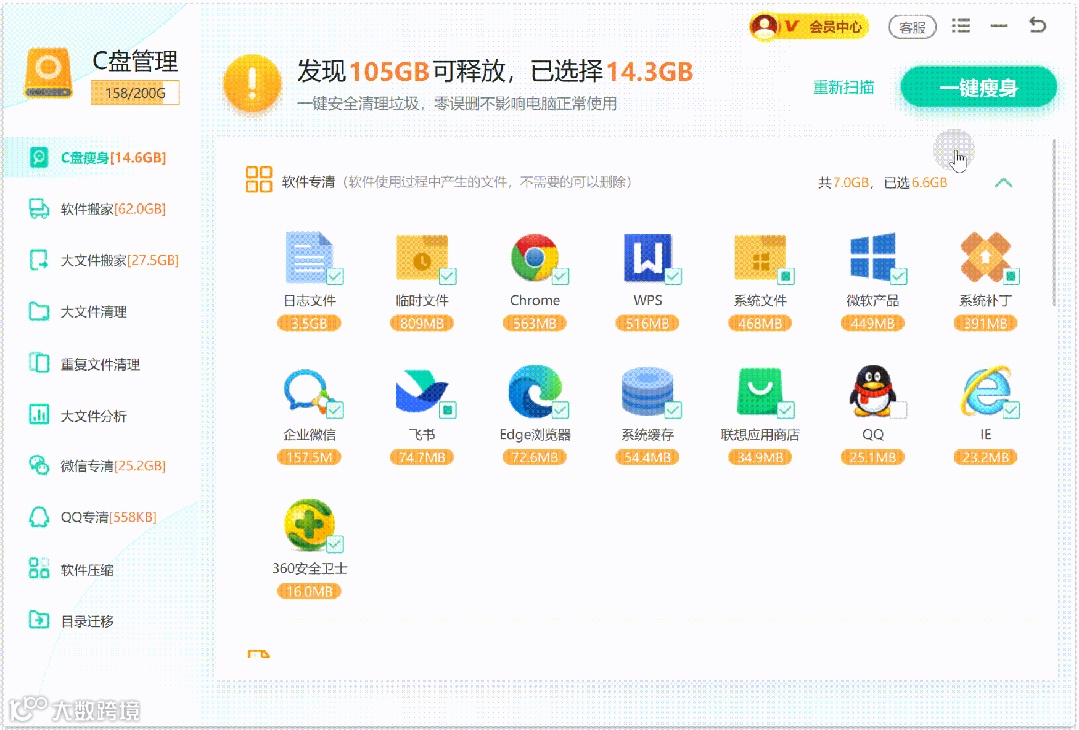Click the vertical scrollbar of the content panel

click(x=1053, y=222)
